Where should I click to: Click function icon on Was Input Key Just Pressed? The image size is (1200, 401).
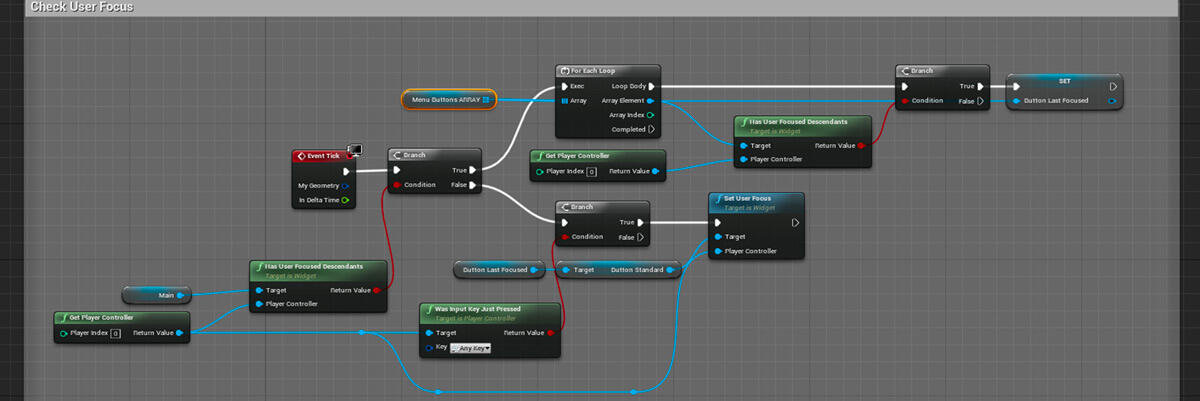tap(428, 309)
